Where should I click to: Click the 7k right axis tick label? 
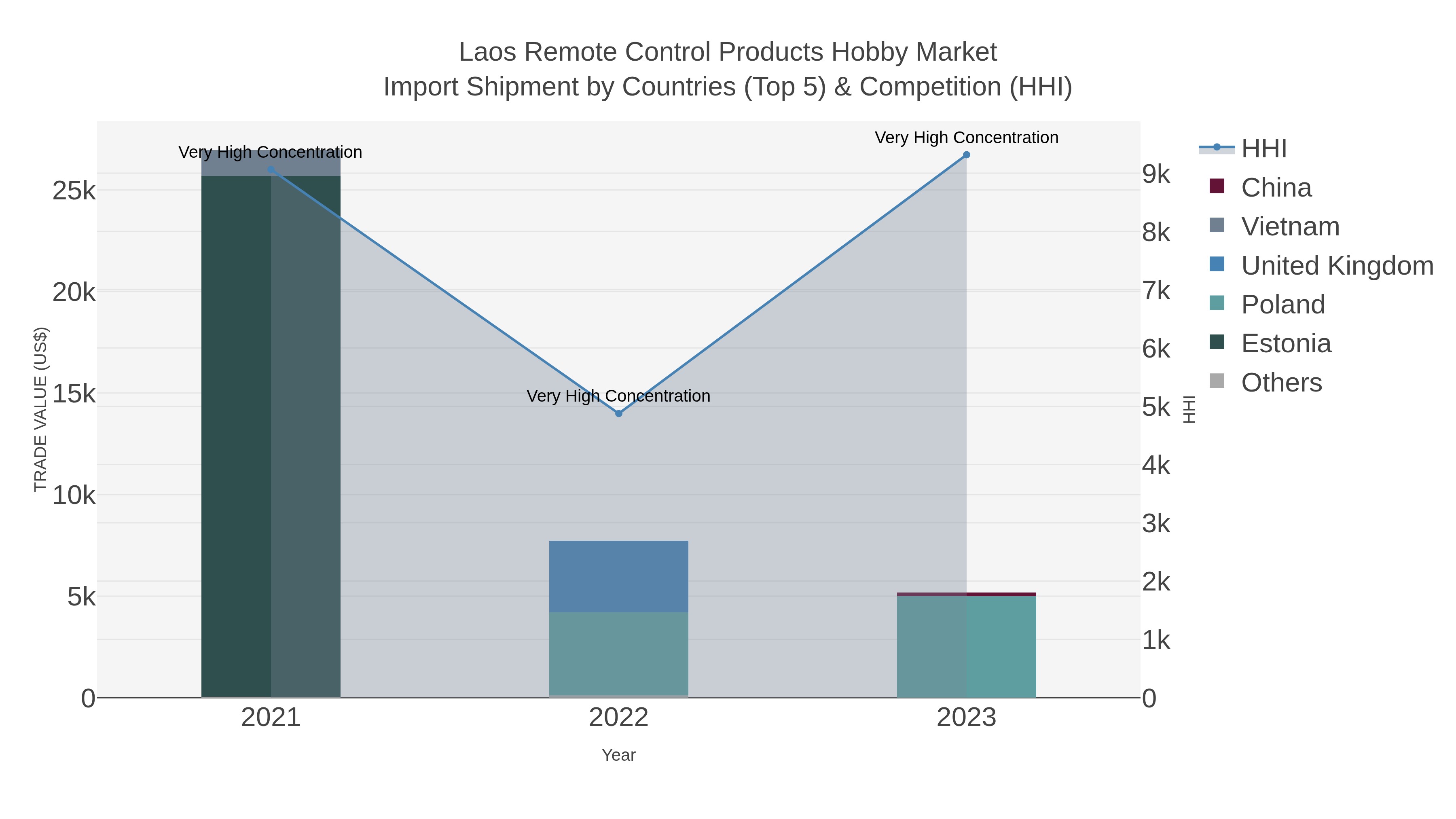point(1156,290)
